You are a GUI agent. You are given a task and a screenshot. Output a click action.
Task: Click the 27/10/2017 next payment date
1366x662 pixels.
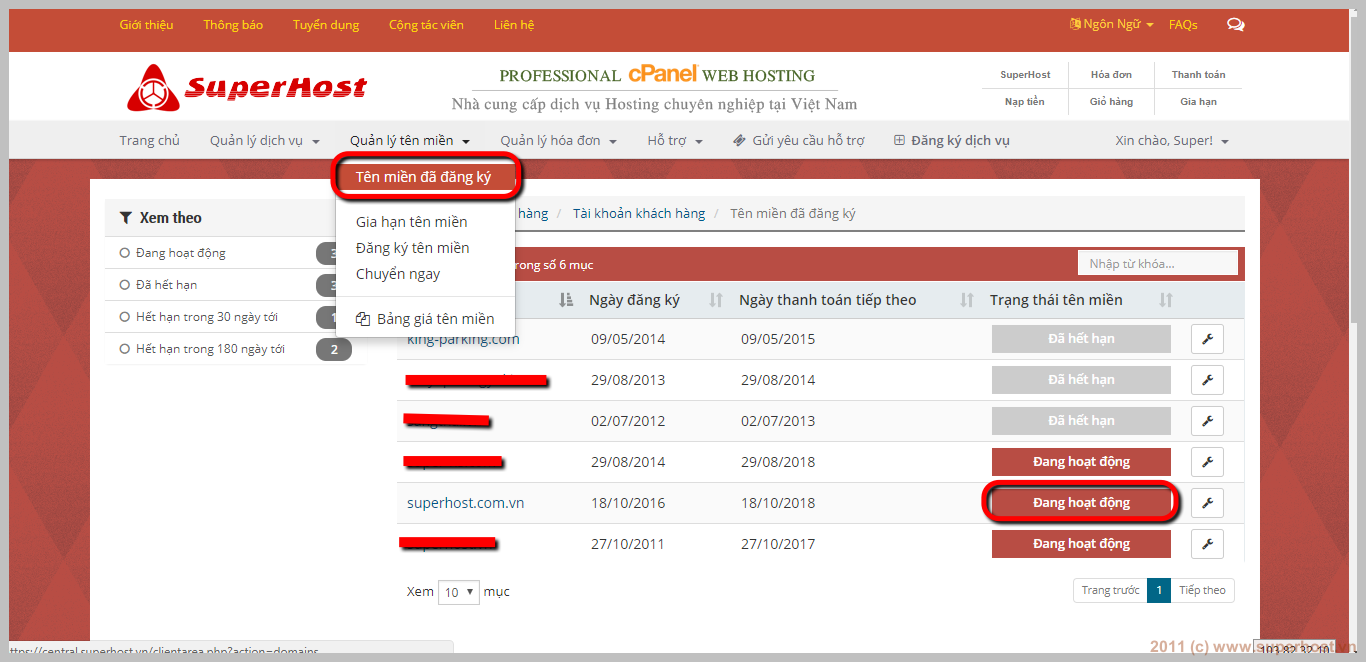coord(778,544)
